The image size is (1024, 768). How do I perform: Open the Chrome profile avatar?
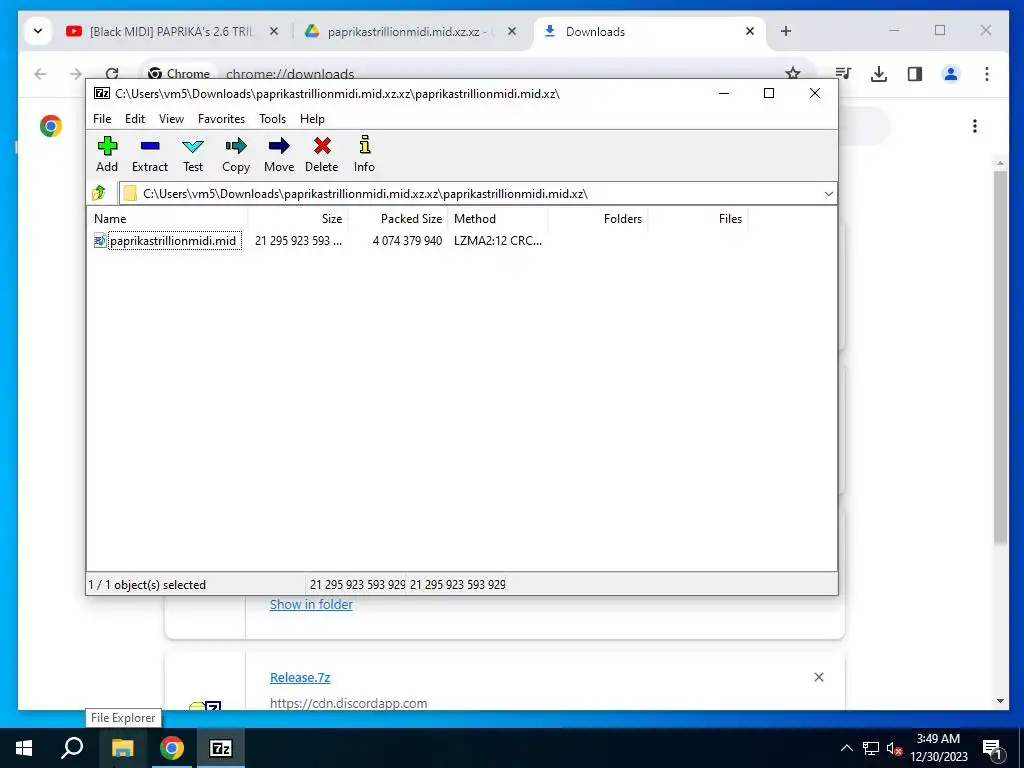pyautogui.click(x=951, y=74)
